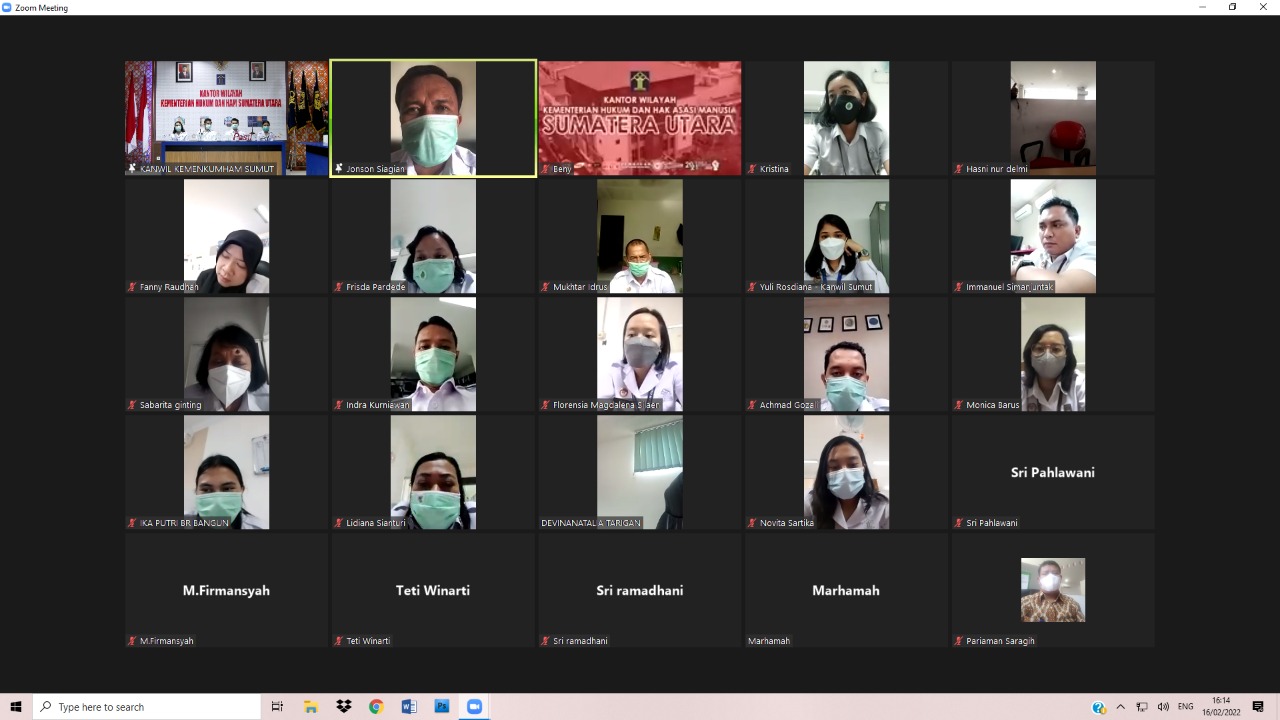The image size is (1280, 720).
Task: Open the clock showing 16:14 date flyout
Action: 1221,707
